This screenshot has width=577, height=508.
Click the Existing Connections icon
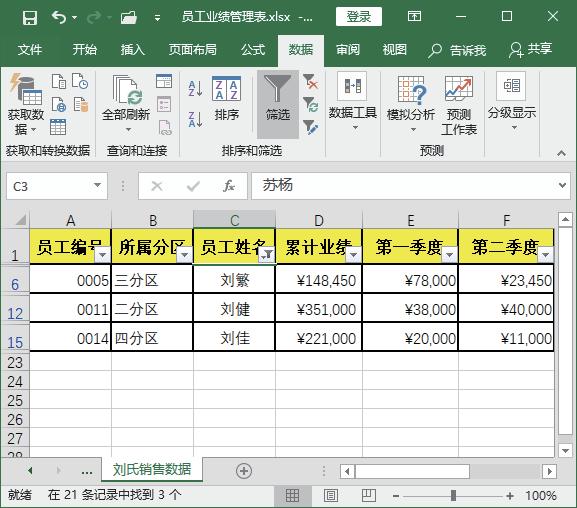click(81, 104)
